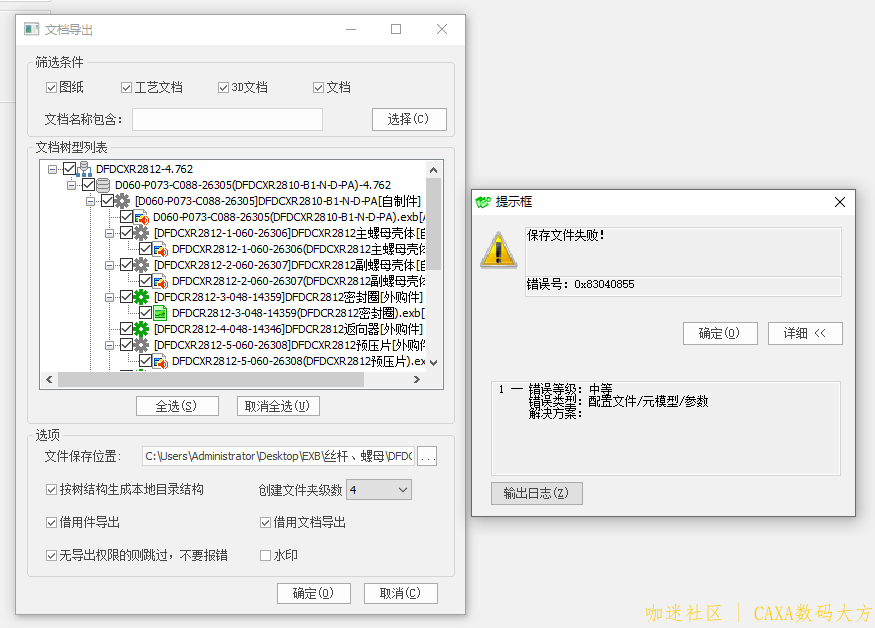Click gear icon of DFDCXR2810-B1-N-D-PA[自制件]
The image size is (875, 628).
point(122,201)
